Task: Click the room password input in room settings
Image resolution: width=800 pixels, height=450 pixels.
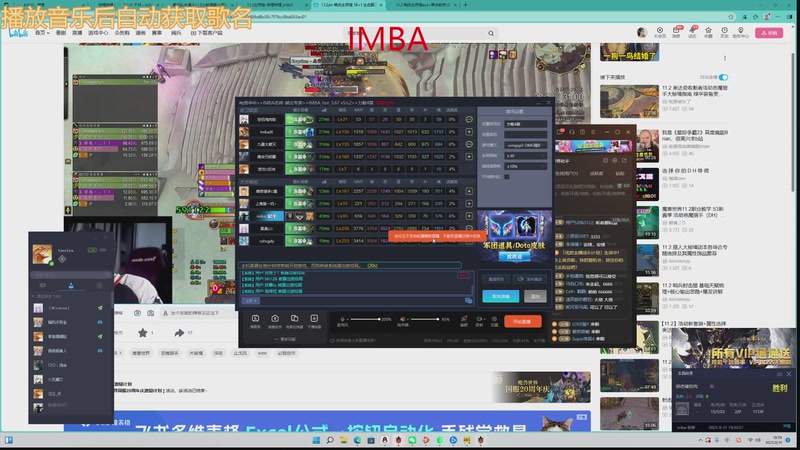Action: coord(526,134)
